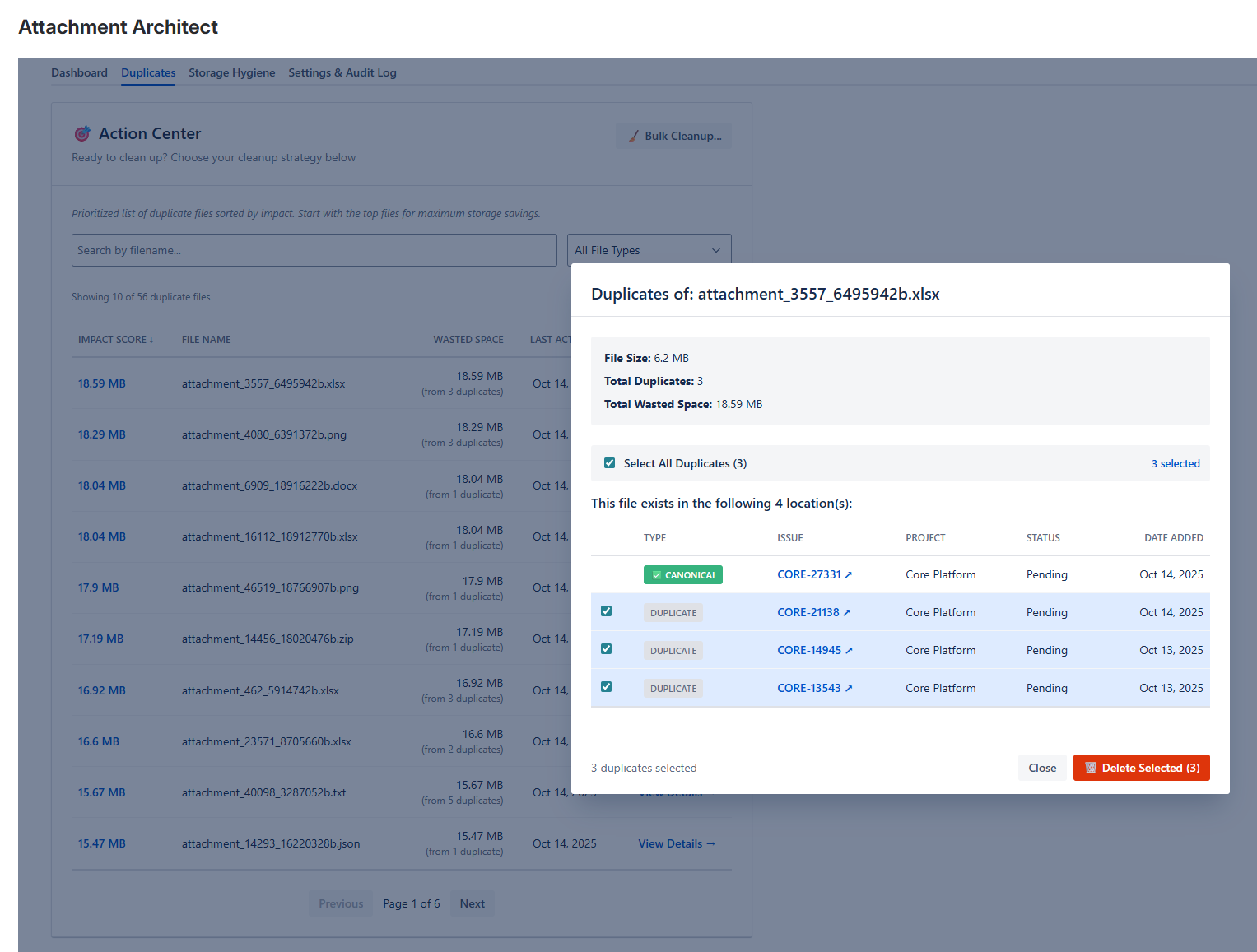1257x952 pixels.
Task: Click the checkmark icon in the CANONICAL badge
Action: pos(656,574)
